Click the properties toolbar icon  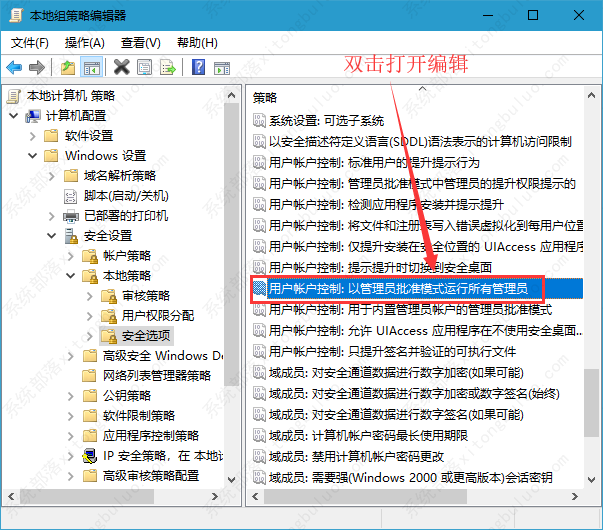144,67
